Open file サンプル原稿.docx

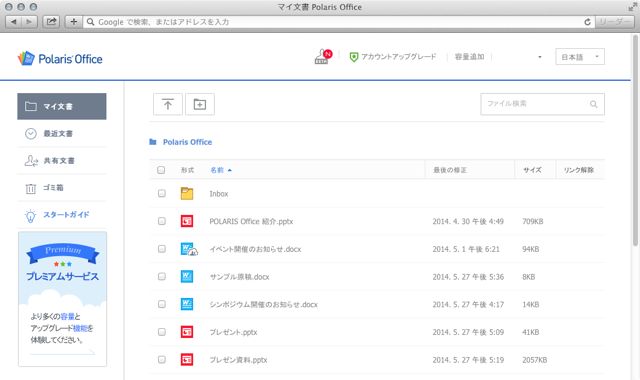[x=239, y=277]
